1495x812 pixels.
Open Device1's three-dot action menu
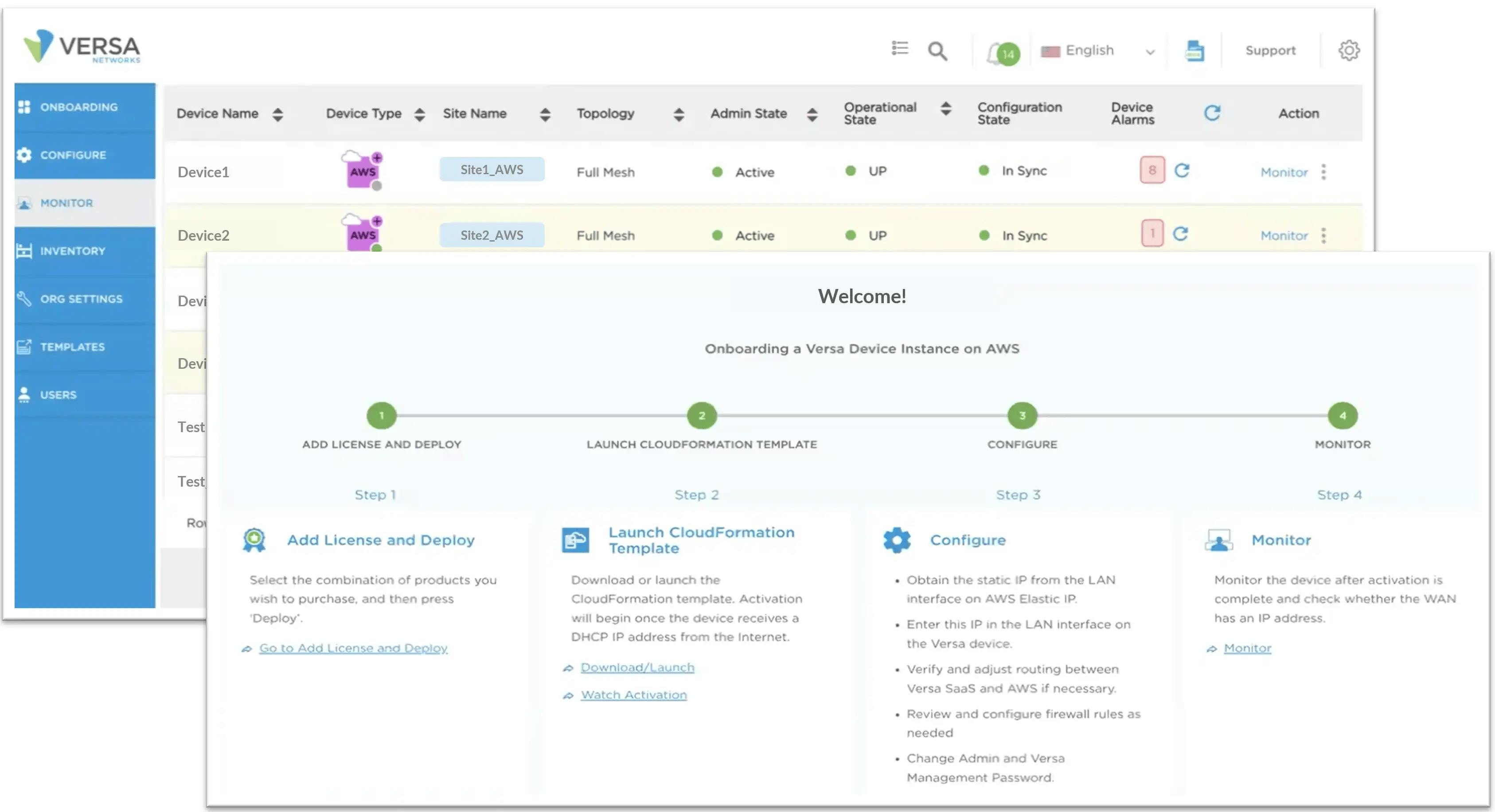click(x=1324, y=172)
